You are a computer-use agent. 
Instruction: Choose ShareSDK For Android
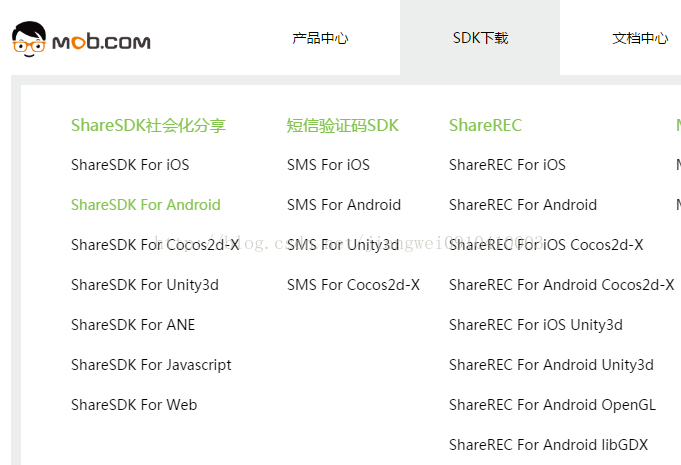point(146,205)
